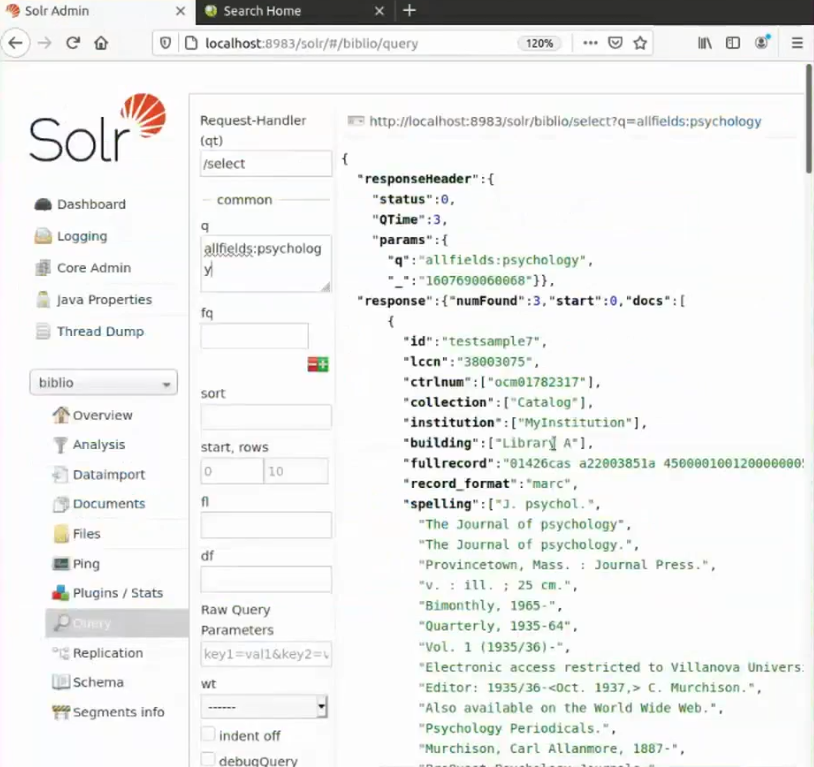This screenshot has width=814, height=767.
Task: Click the Thread Dump icon
Action: (43, 331)
